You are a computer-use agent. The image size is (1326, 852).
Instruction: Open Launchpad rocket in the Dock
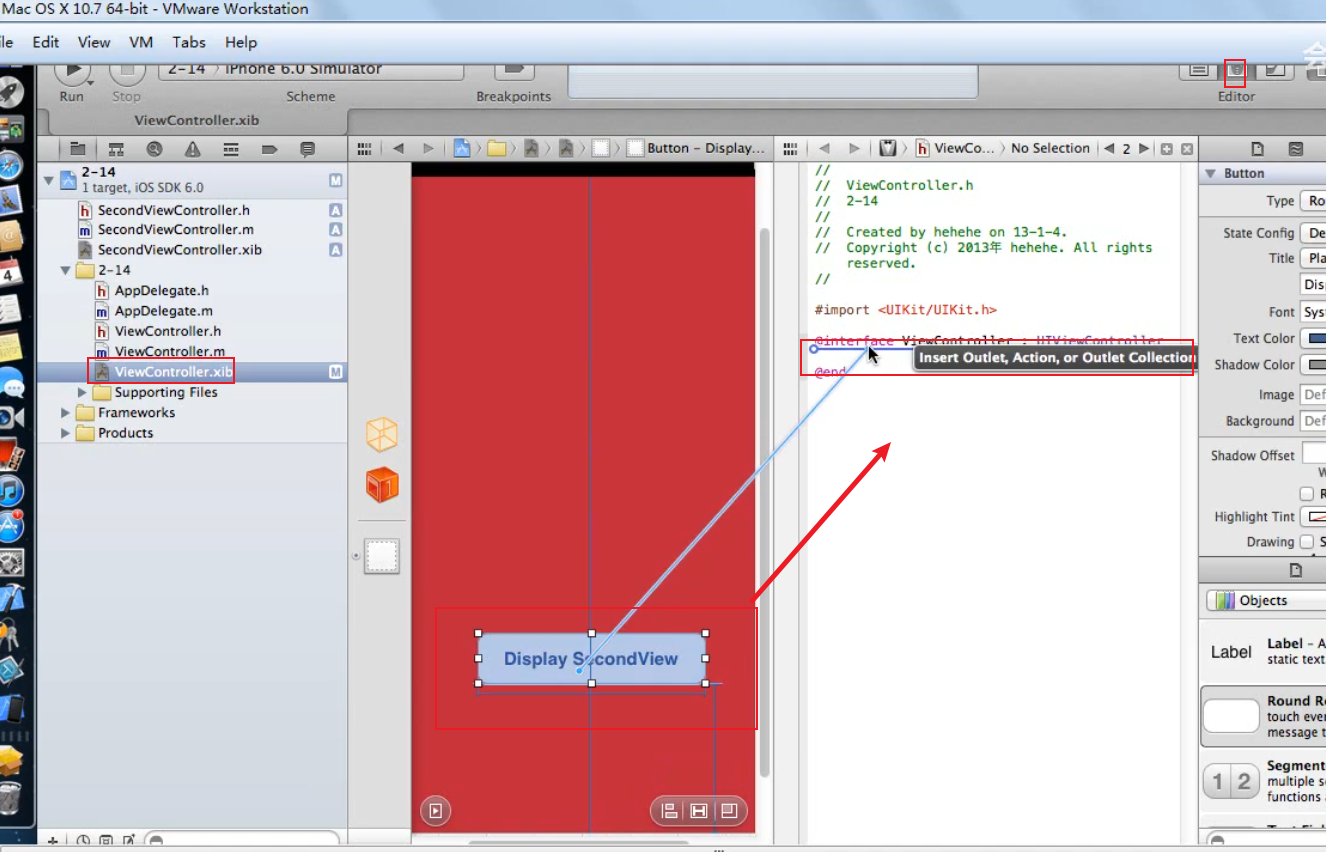pyautogui.click(x=11, y=92)
